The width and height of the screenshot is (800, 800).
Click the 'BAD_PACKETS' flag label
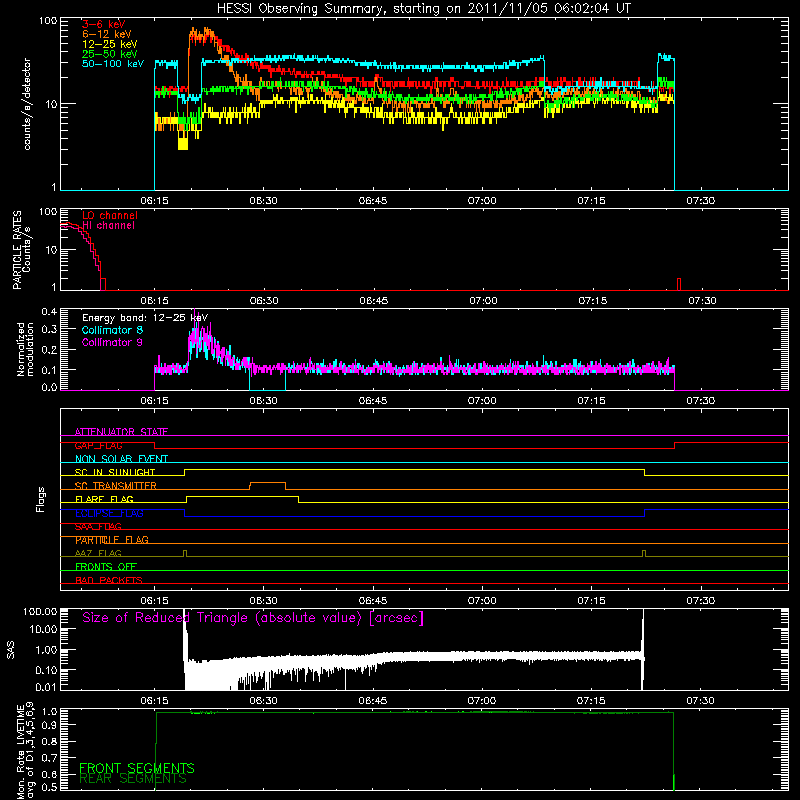tap(109, 580)
